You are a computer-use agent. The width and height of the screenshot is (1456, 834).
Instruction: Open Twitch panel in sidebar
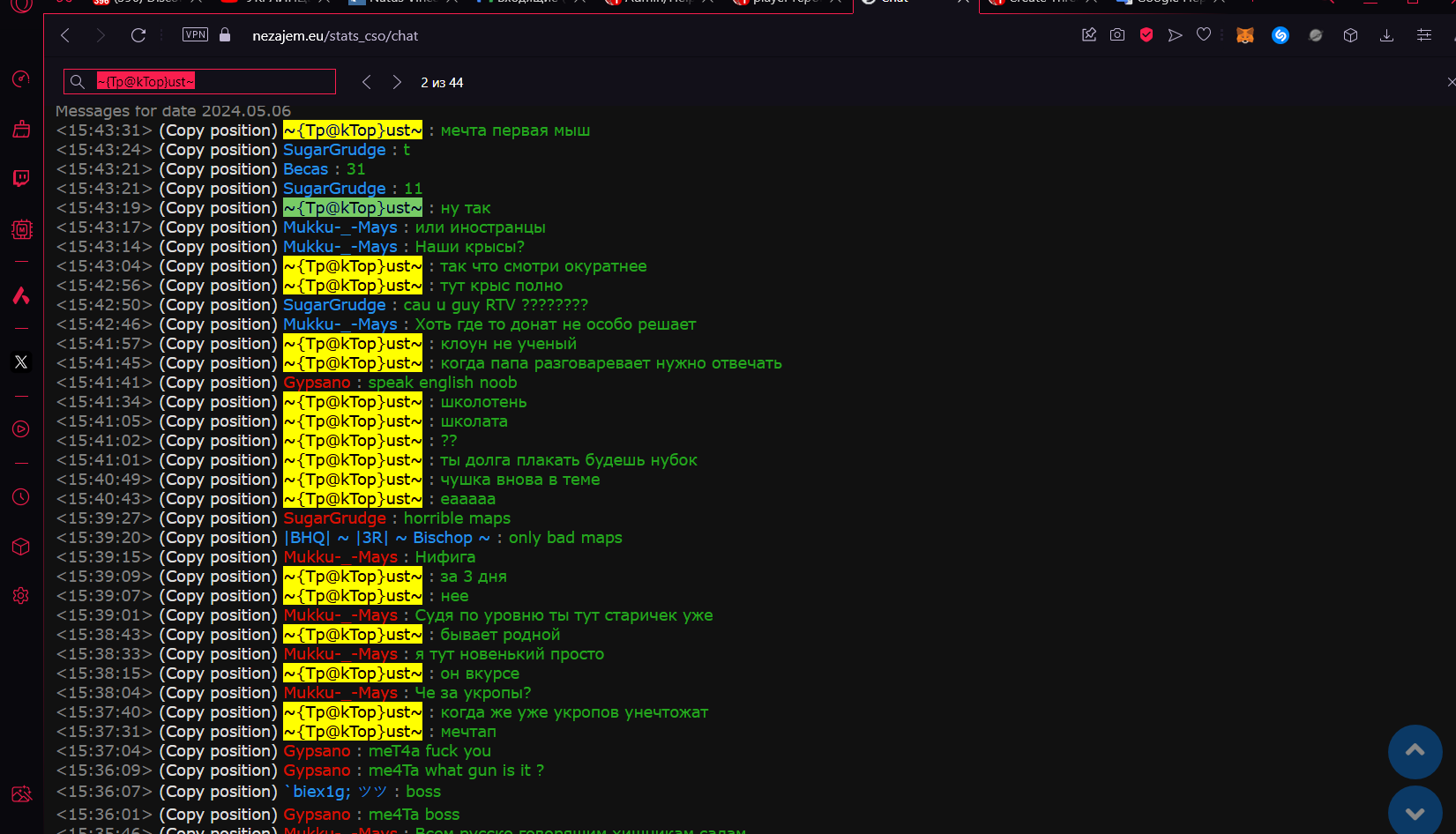click(21, 178)
